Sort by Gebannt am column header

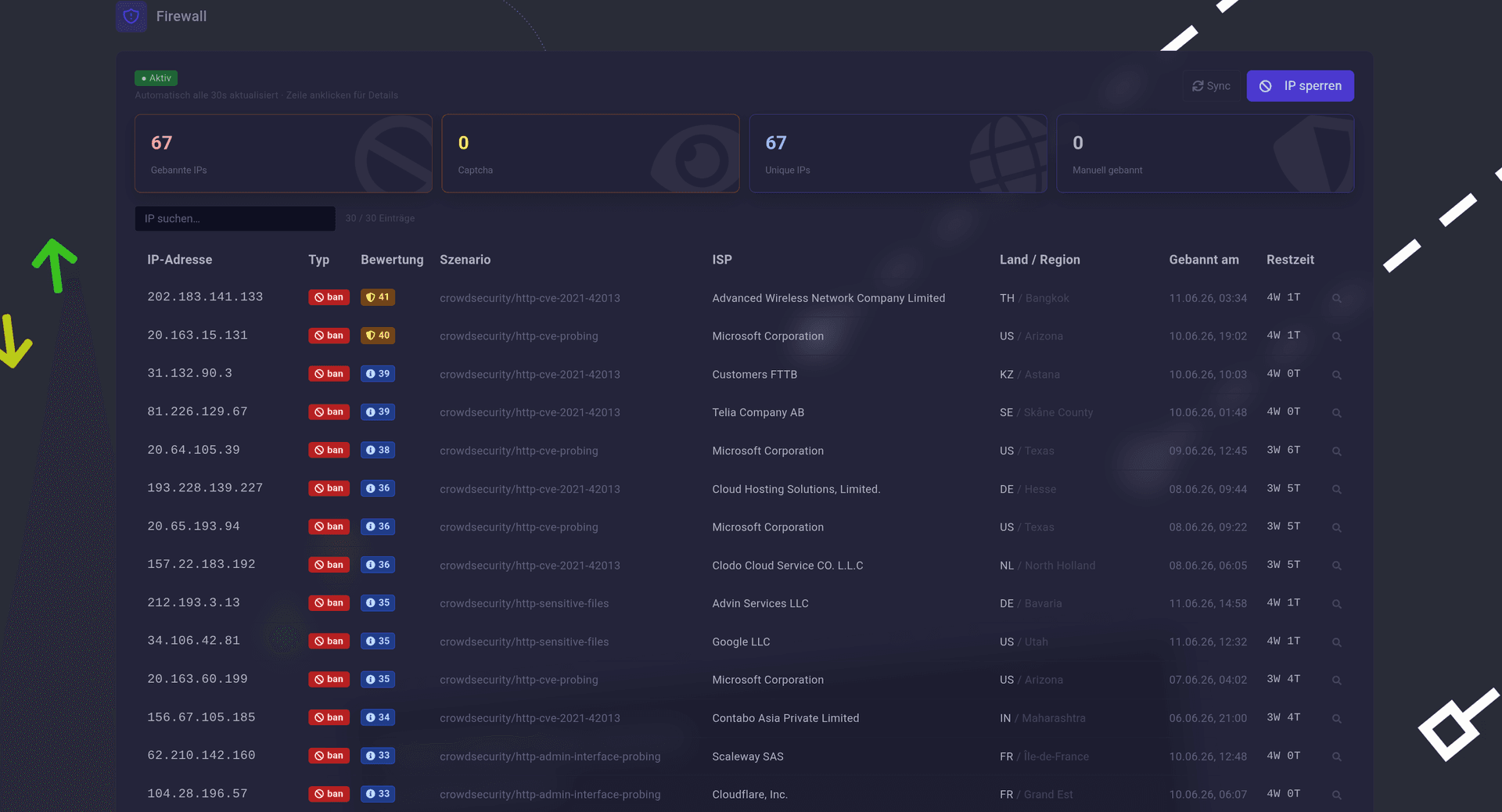coord(1204,260)
